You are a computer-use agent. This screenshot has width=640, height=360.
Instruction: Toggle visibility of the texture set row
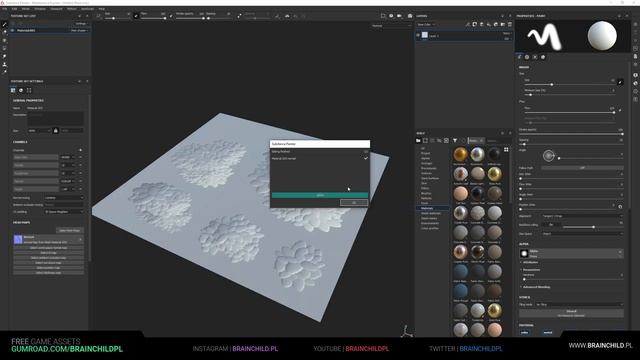pos(13,30)
